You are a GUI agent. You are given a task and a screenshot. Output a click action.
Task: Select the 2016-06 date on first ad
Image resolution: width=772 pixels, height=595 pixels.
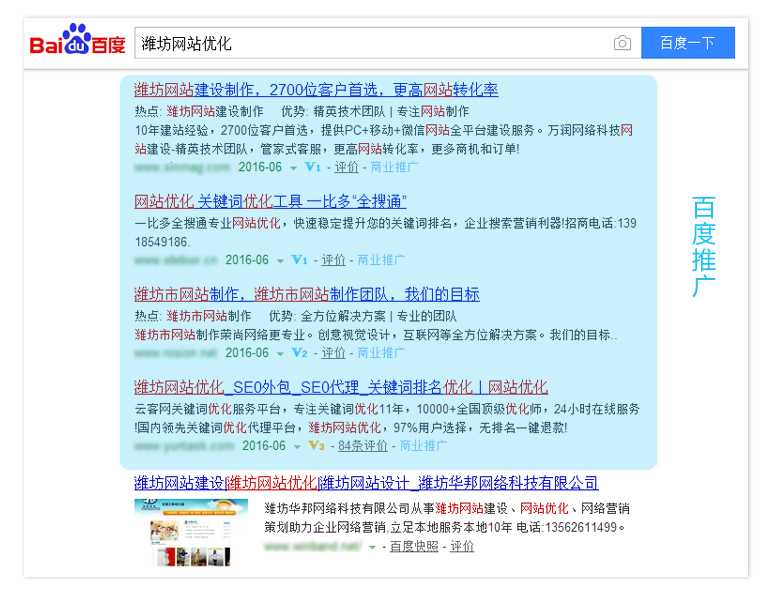260,167
